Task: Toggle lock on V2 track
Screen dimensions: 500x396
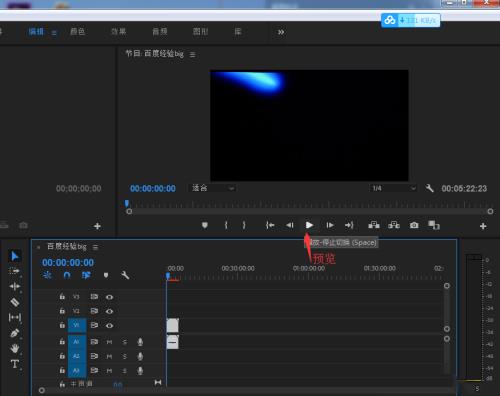Action: pos(62,311)
